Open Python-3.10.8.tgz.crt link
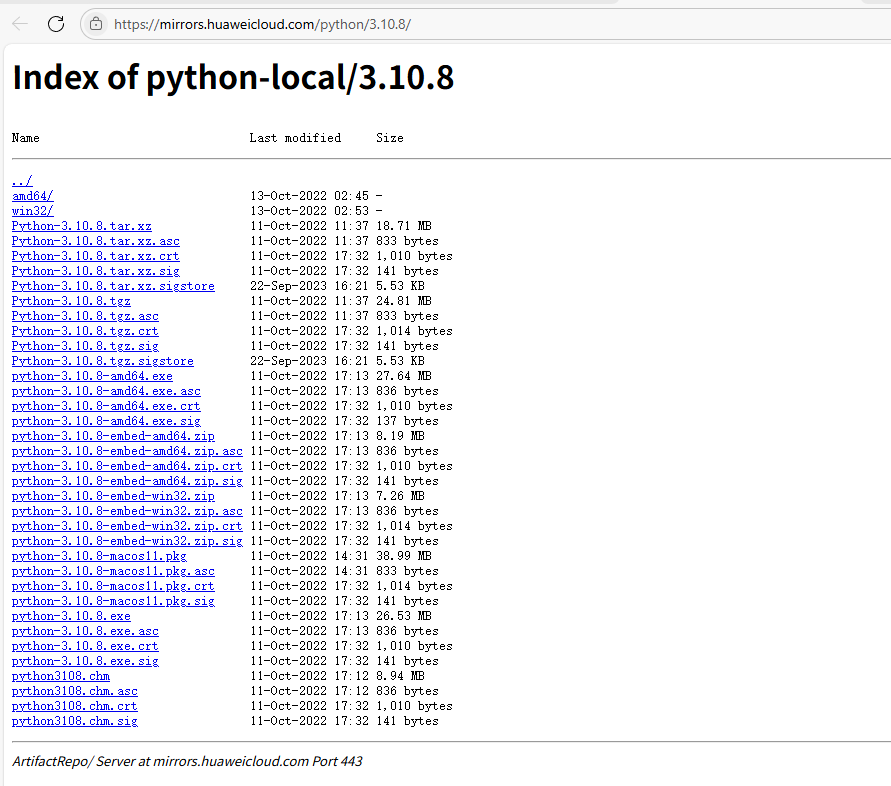The height and width of the screenshot is (786, 891). pos(85,331)
